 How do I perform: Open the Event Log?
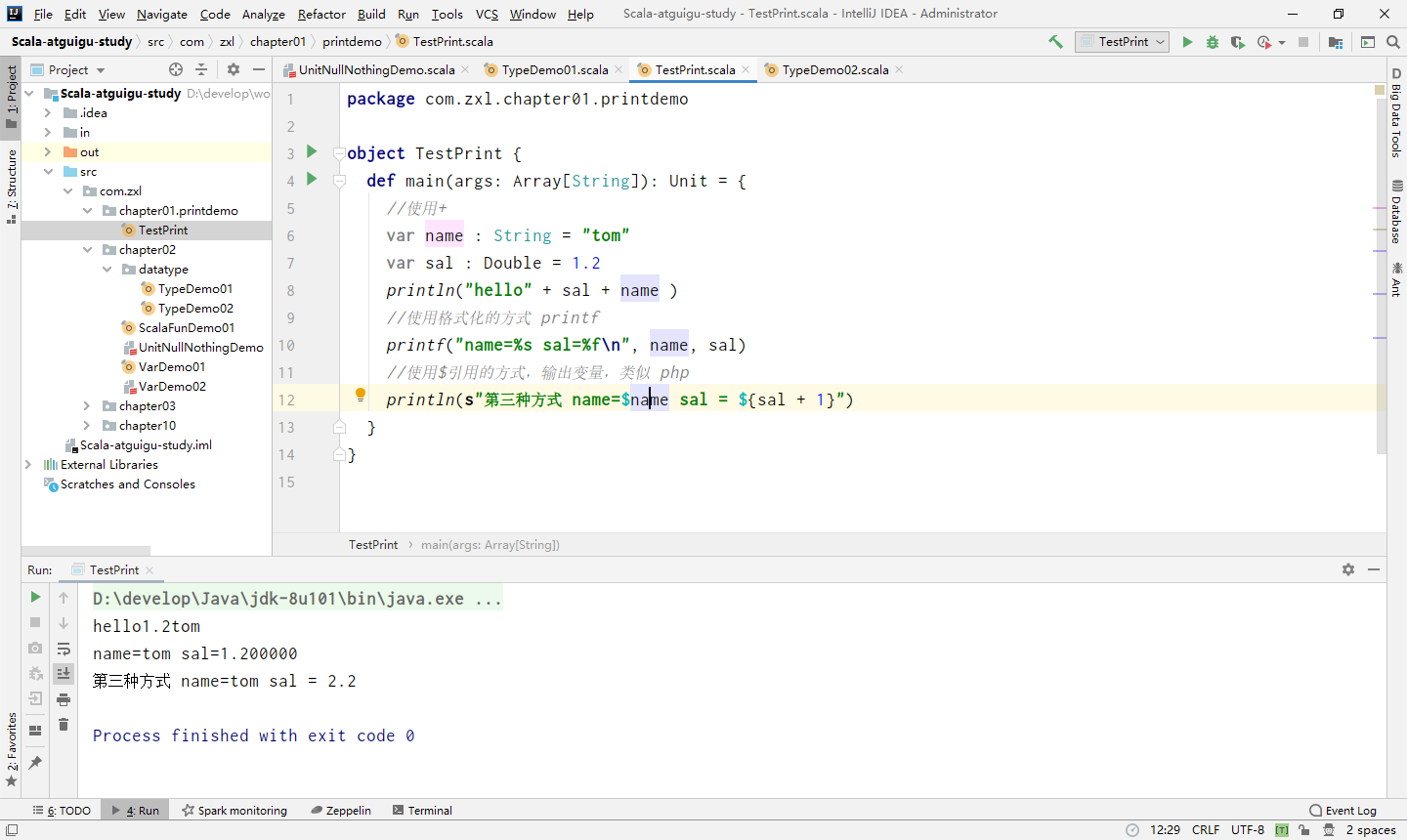[1343, 810]
